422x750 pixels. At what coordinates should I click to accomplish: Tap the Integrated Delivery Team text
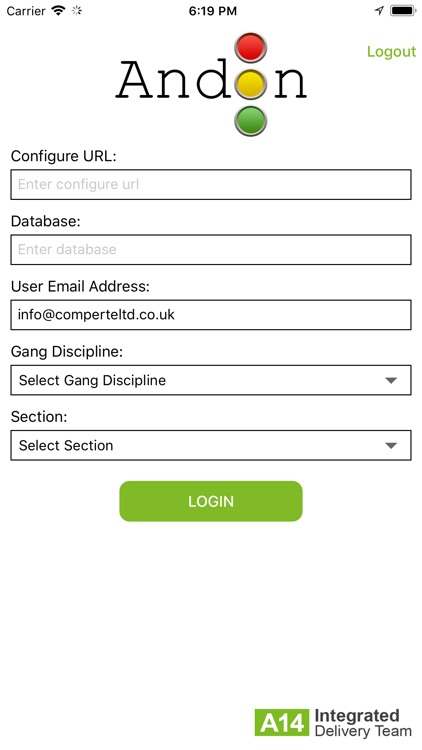363,723
